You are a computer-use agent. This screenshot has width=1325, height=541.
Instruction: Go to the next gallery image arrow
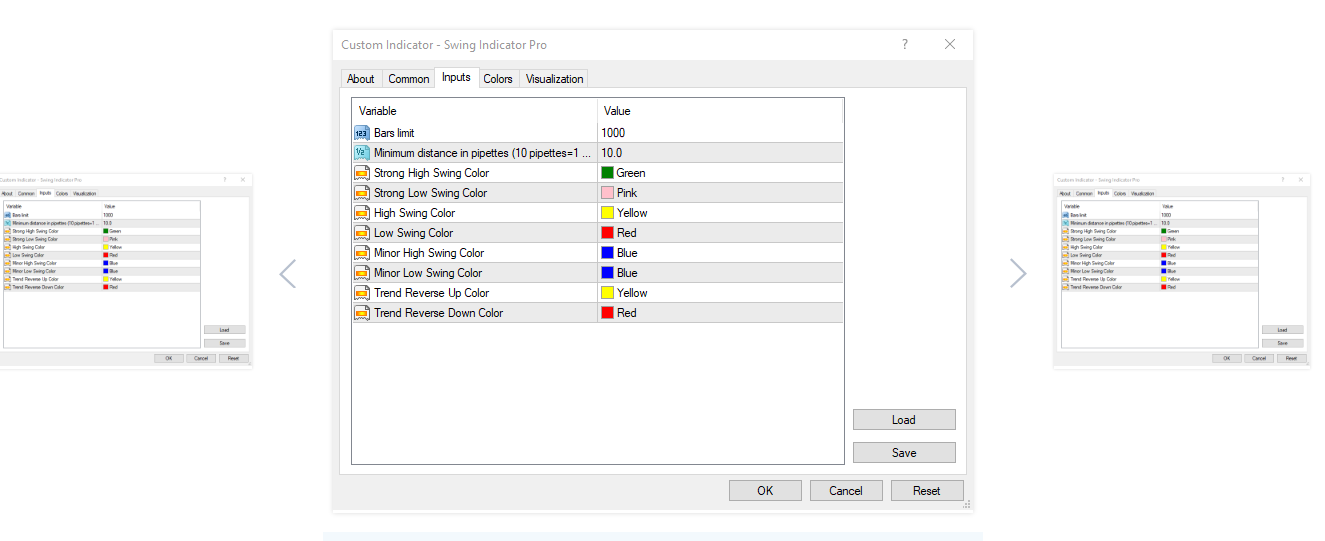click(x=1018, y=274)
